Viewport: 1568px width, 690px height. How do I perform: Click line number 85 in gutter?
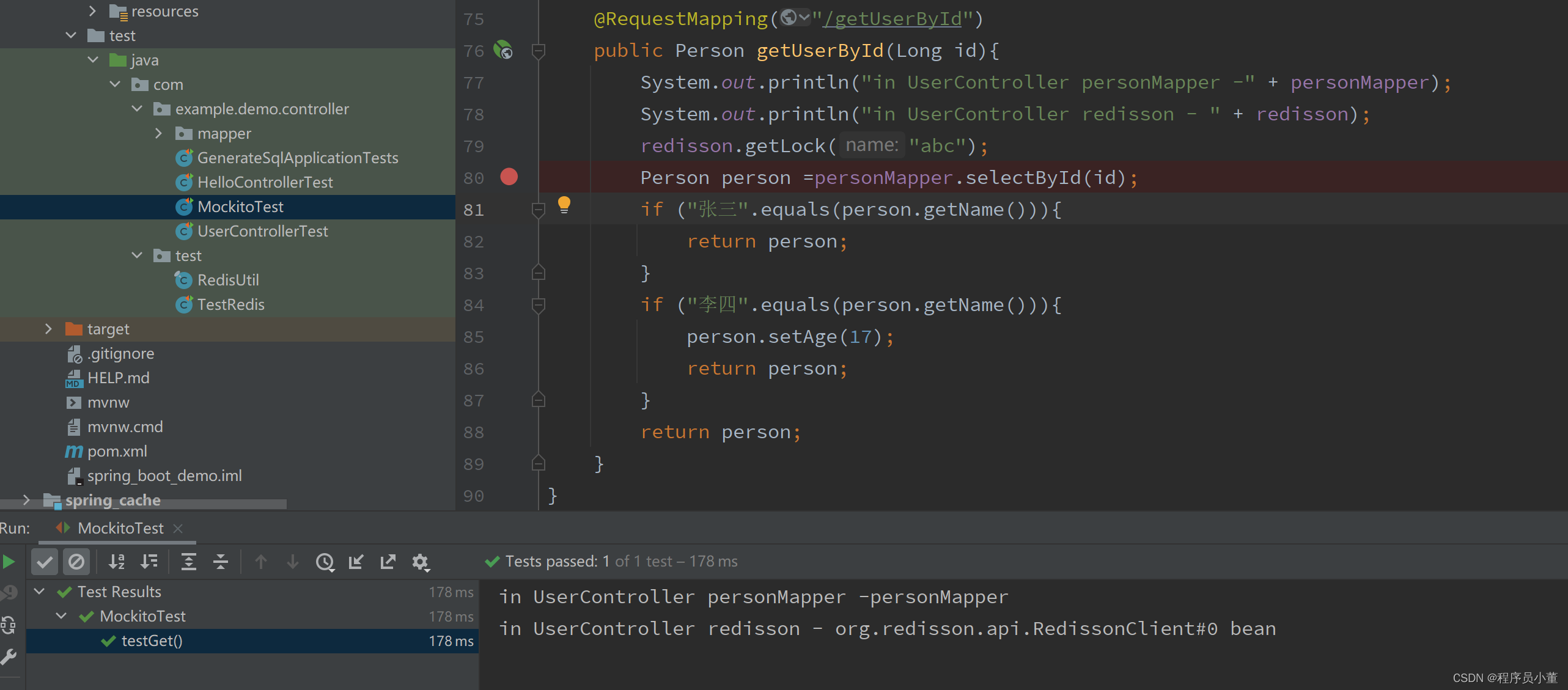[473, 337]
